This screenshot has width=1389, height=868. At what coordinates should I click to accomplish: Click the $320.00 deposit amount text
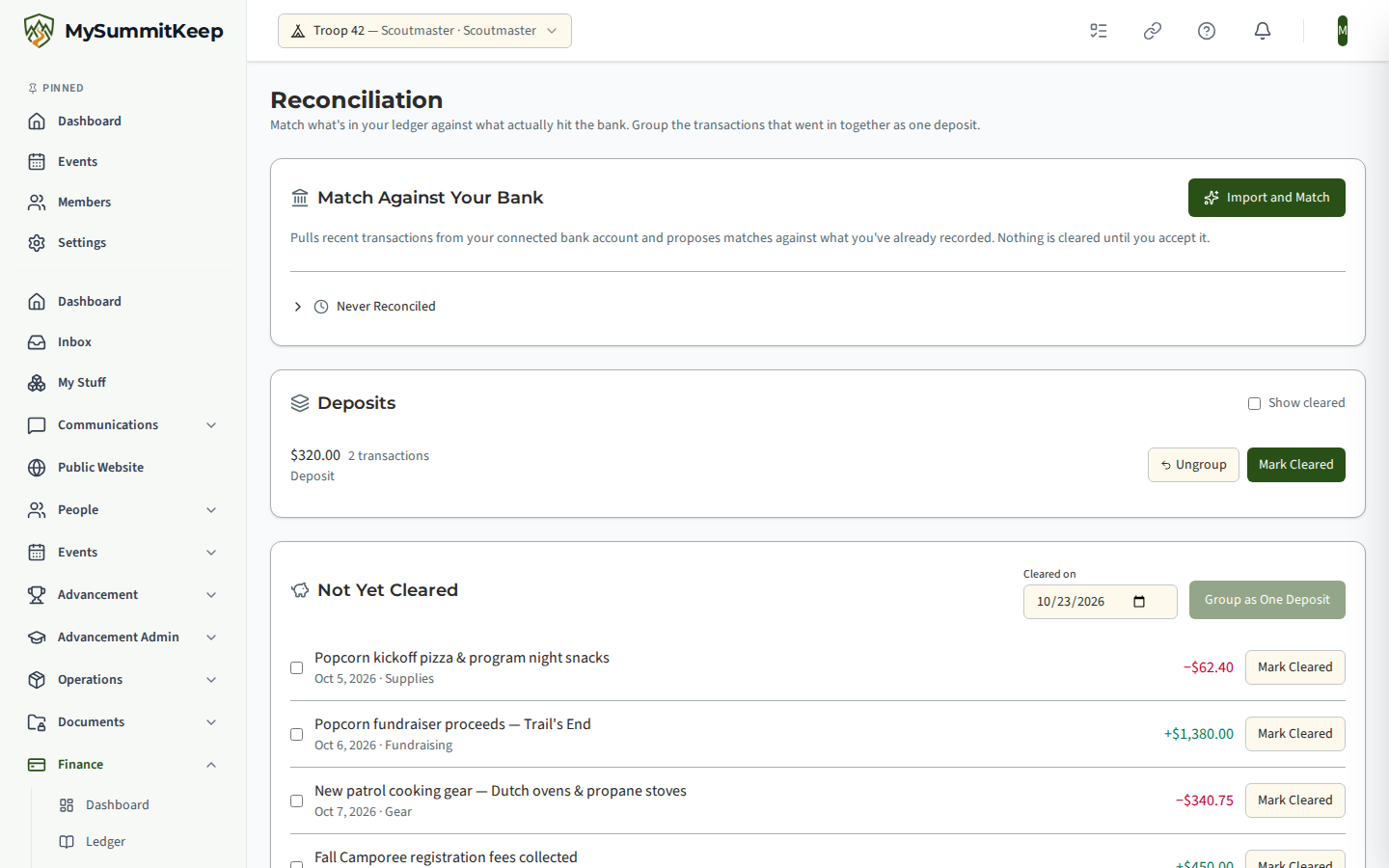point(315,455)
